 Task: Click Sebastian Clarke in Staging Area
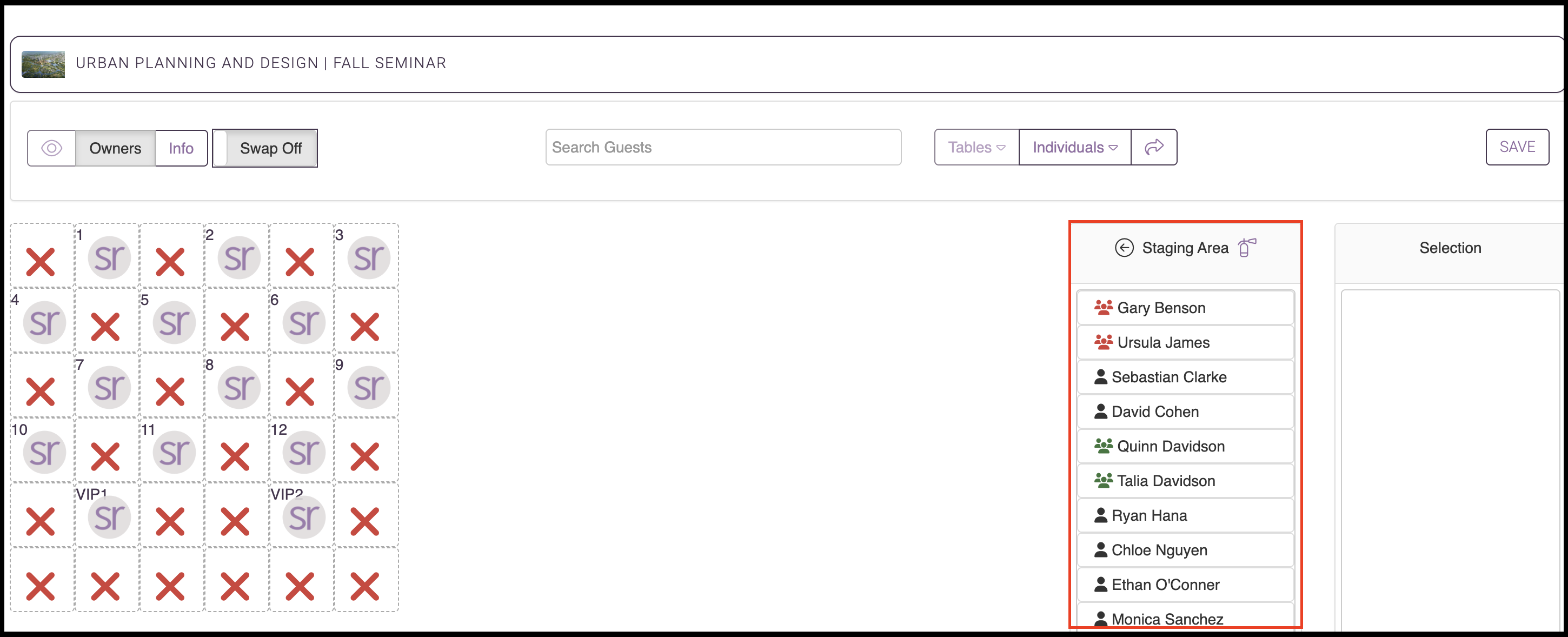[1185, 377]
